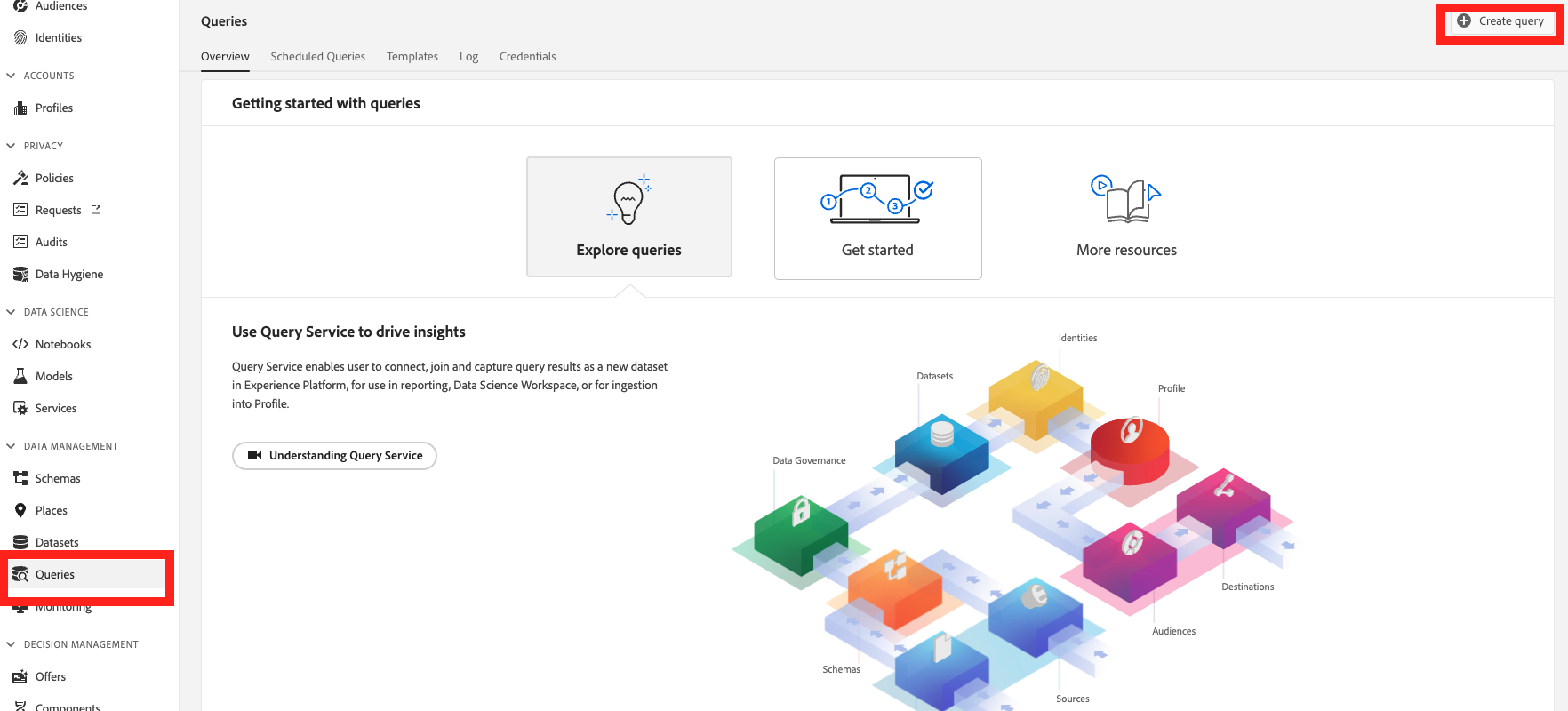Click the Places sidebar label
Screen dimensions: 1568x711
point(52,510)
